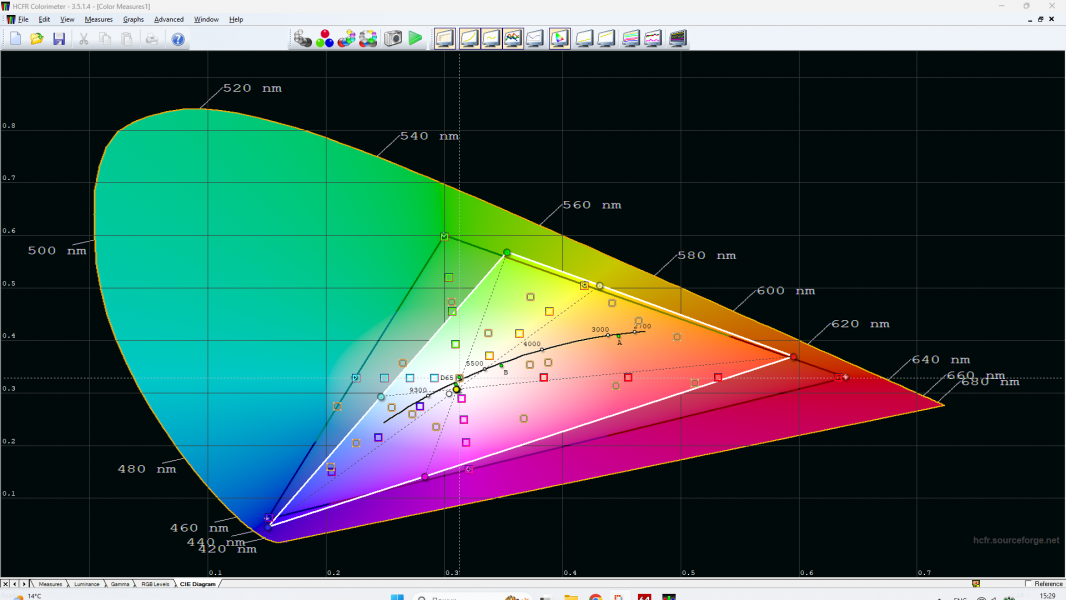Viewport: 1066px width, 600px height.
Task: Open the color temperature graph monitor icon
Action: coord(535,39)
